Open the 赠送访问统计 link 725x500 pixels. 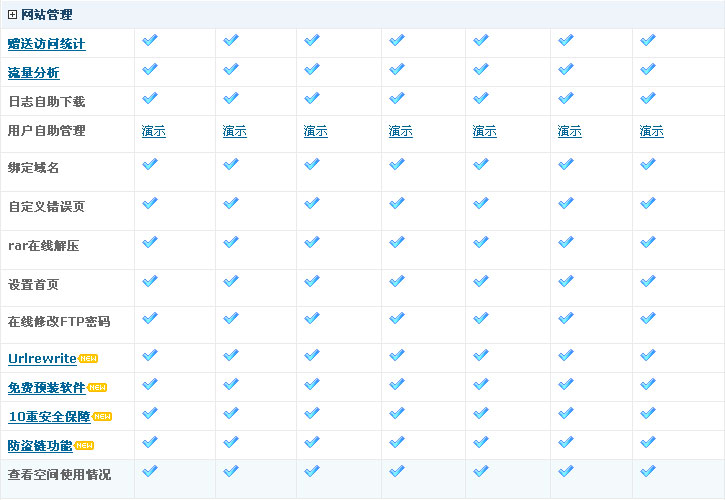[47, 44]
